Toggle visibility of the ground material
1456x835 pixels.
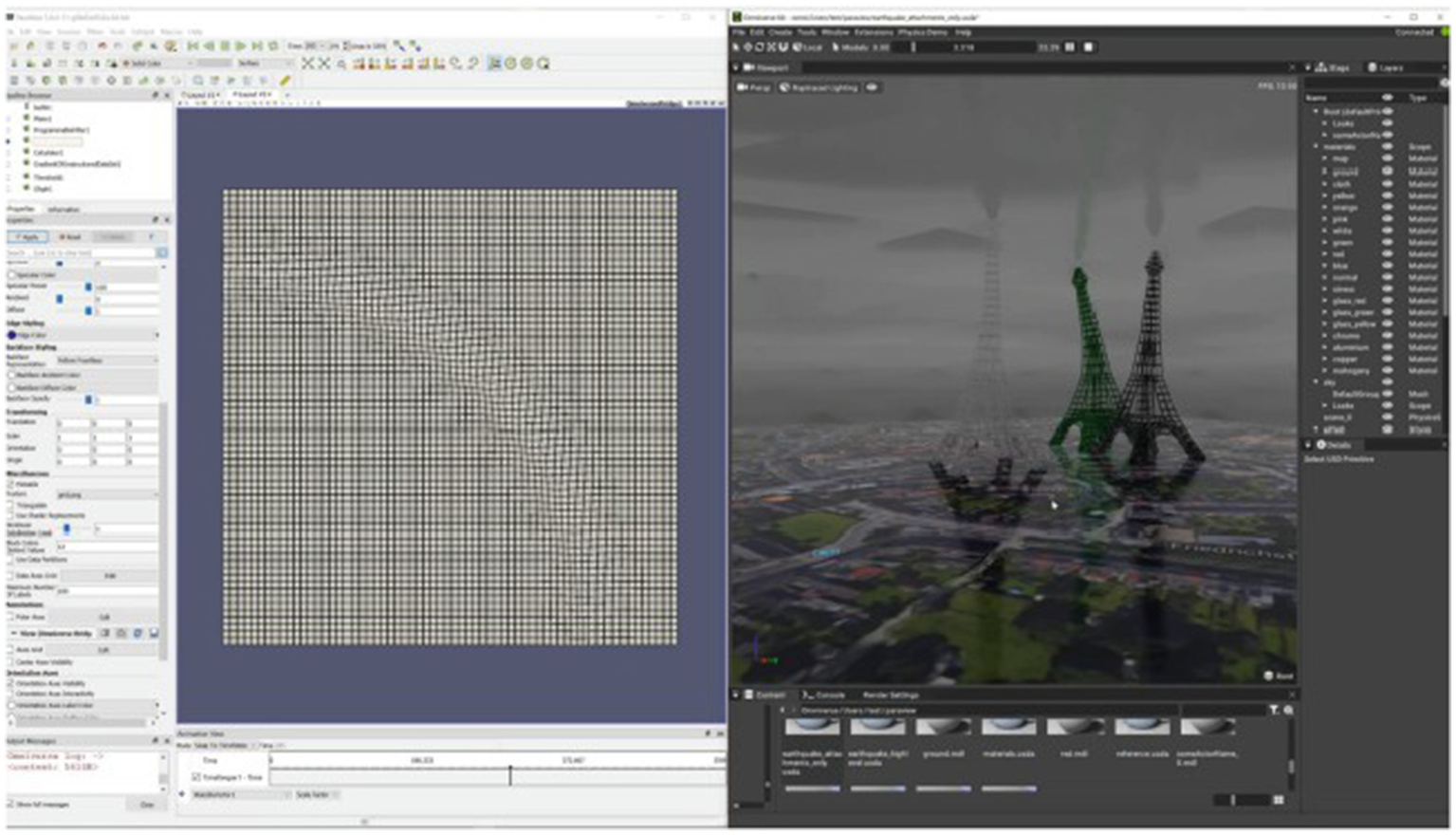coord(1387,172)
